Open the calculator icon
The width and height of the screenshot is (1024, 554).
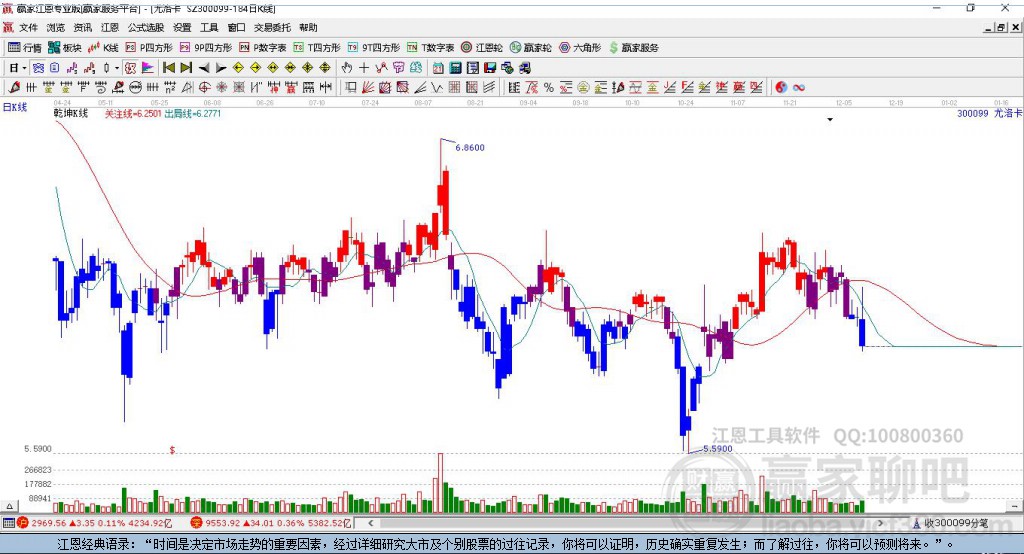pyautogui.click(x=456, y=68)
